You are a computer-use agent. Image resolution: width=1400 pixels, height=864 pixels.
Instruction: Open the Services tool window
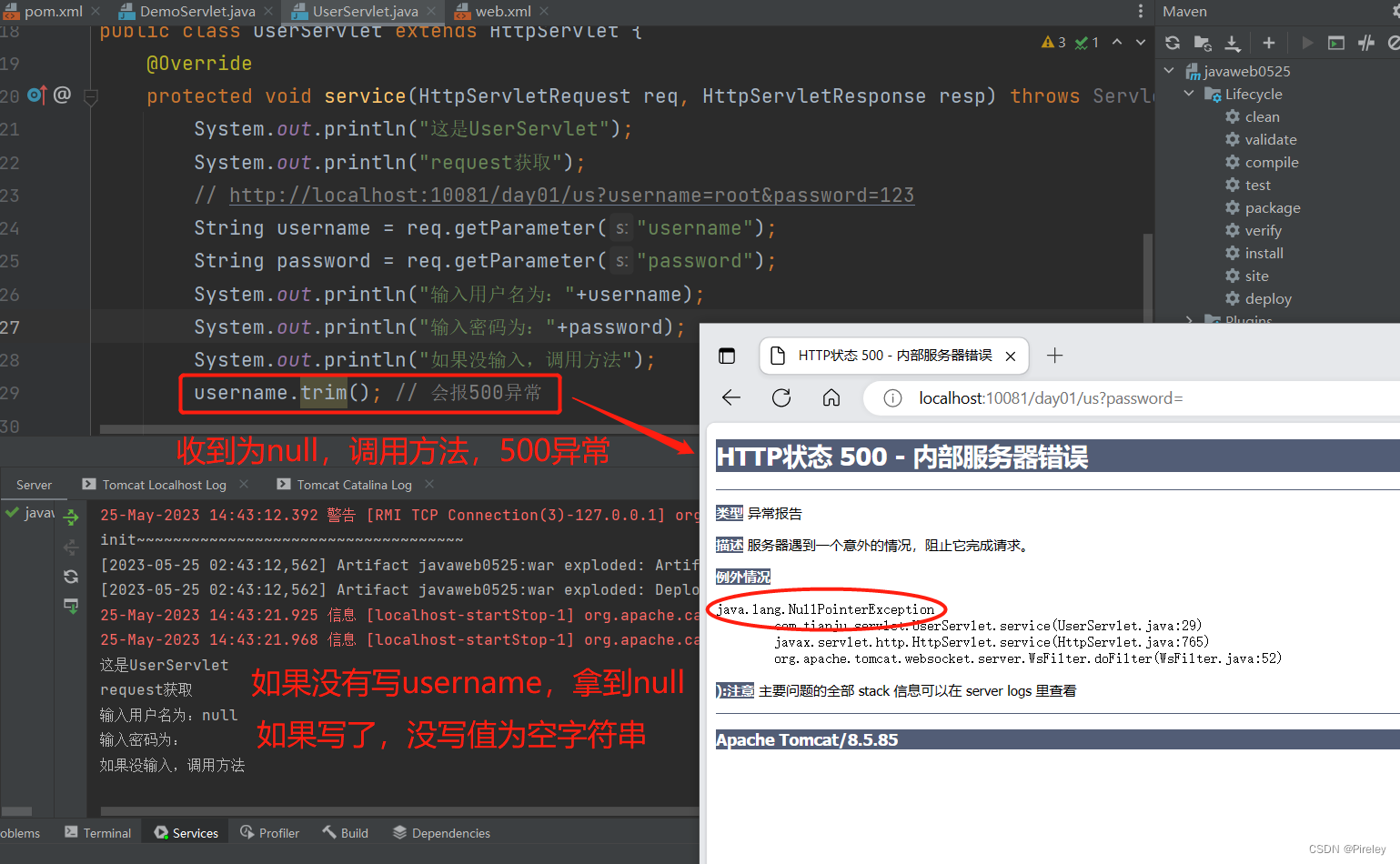tap(186, 833)
